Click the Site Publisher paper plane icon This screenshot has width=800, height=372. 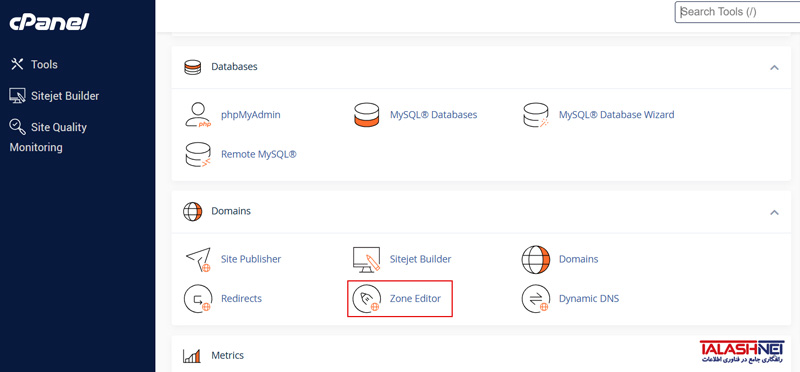click(198, 259)
